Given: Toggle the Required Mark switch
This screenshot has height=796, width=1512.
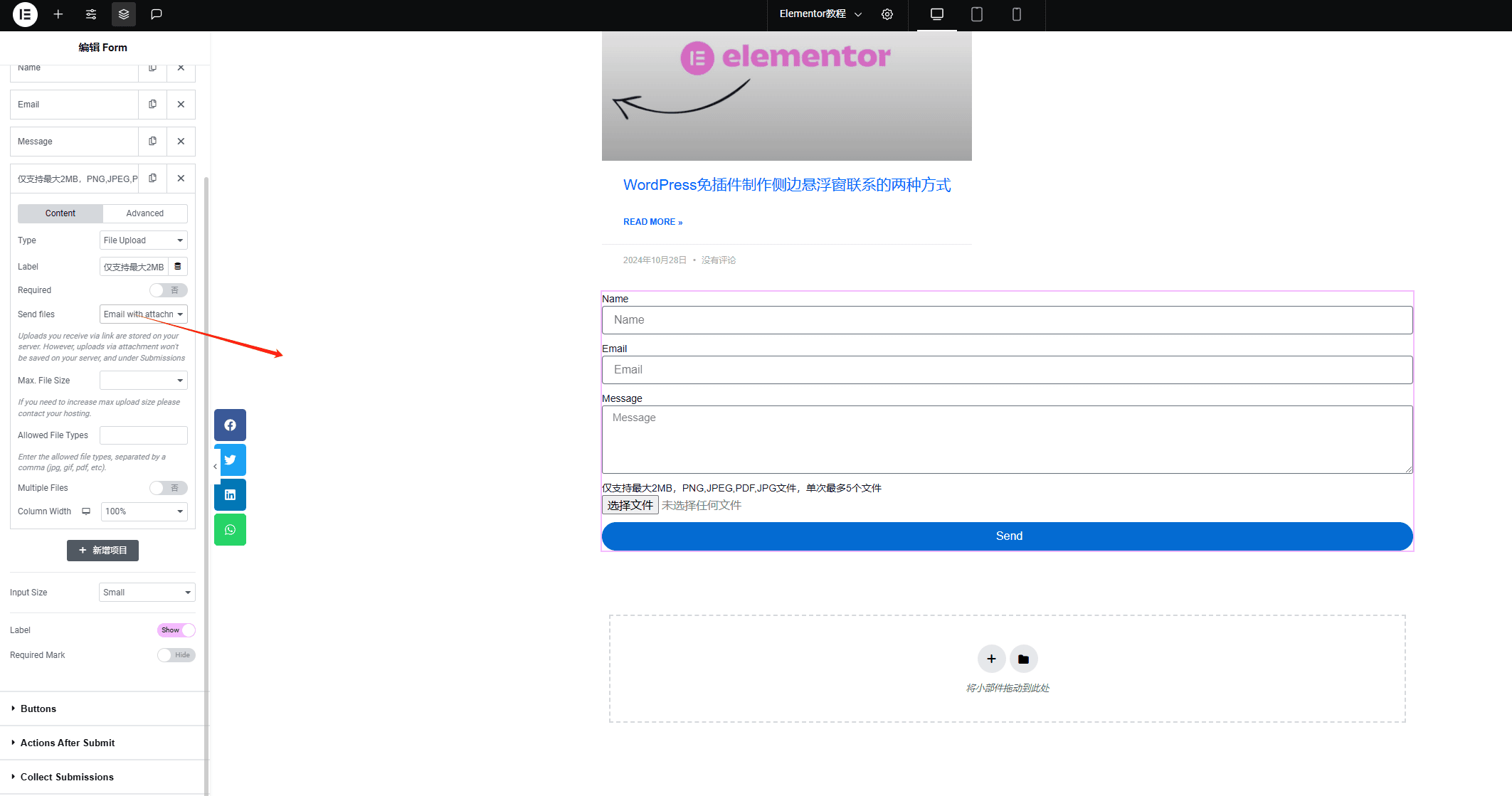Looking at the screenshot, I should click(176, 655).
